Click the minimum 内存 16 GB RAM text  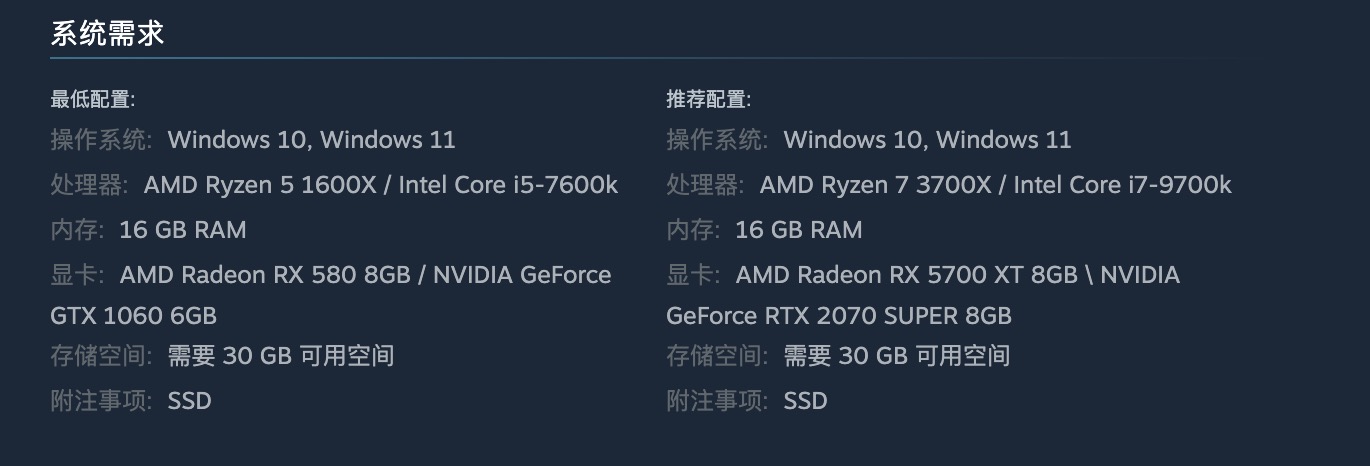pos(182,230)
